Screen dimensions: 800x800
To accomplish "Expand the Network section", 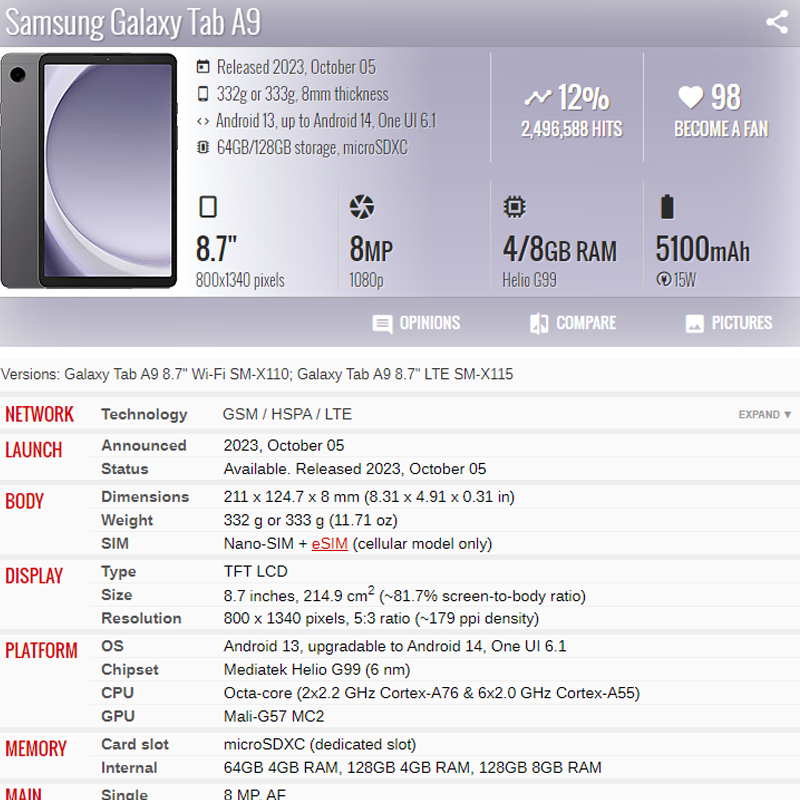I will coord(764,415).
